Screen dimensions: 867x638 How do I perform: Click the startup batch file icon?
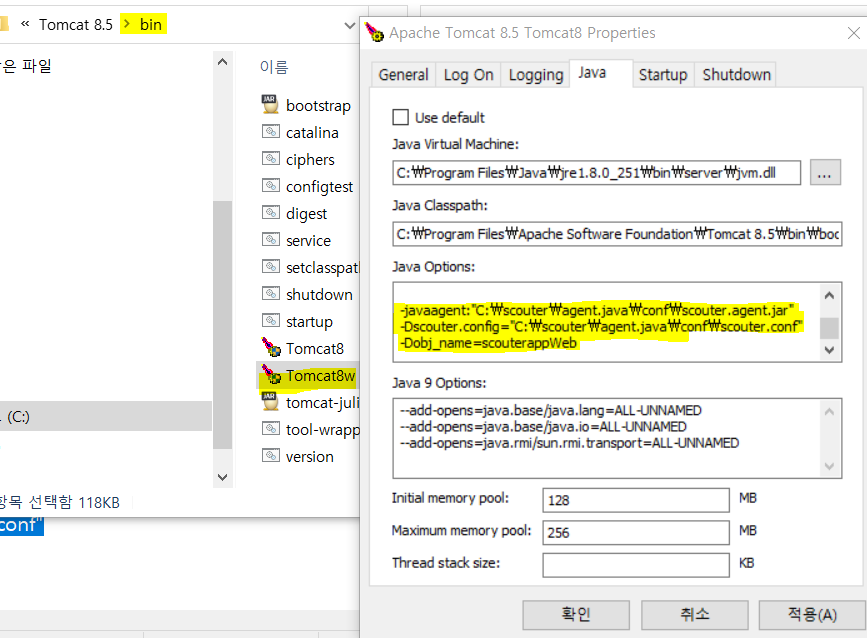[x=270, y=321]
